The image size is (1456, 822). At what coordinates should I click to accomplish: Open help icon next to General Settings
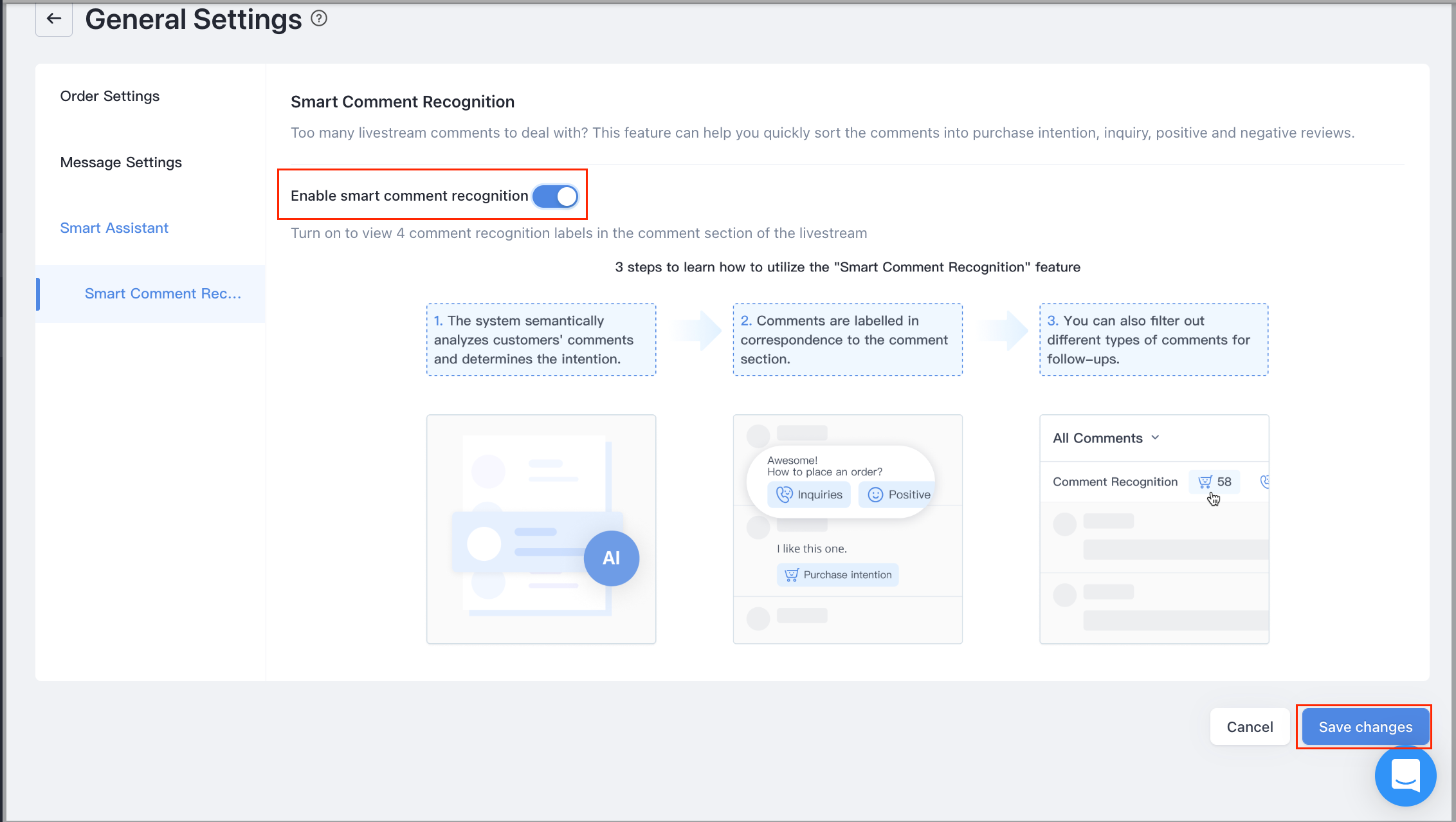pos(319,19)
